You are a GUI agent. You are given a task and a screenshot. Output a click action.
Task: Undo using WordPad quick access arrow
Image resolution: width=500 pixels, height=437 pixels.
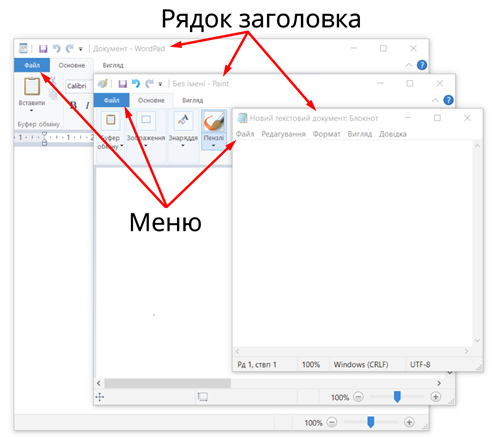(x=57, y=49)
